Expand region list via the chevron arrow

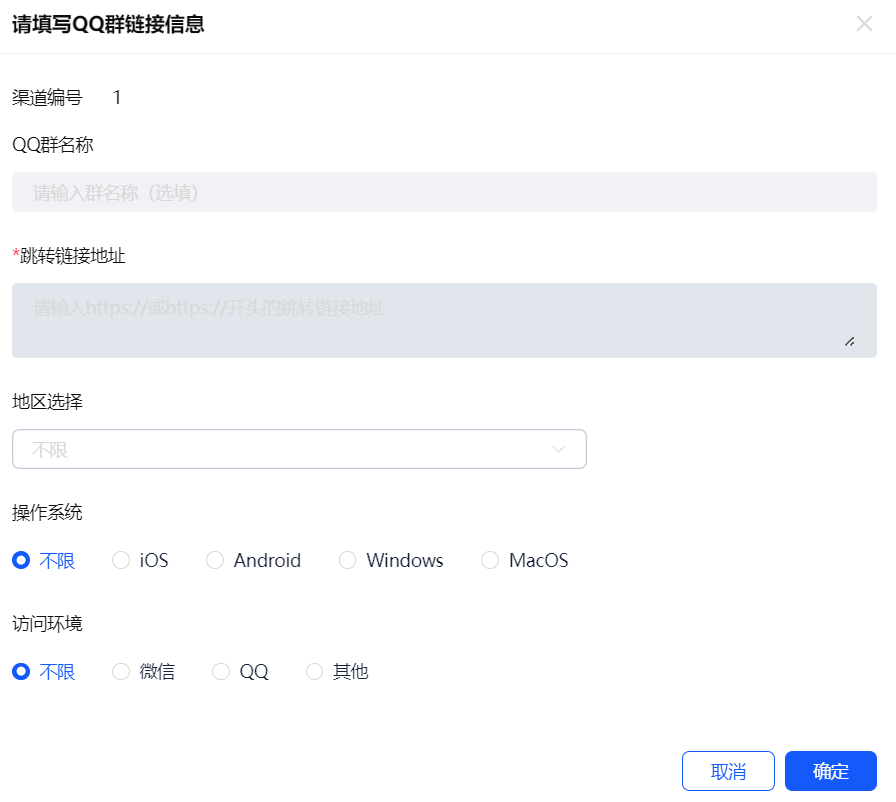559,450
